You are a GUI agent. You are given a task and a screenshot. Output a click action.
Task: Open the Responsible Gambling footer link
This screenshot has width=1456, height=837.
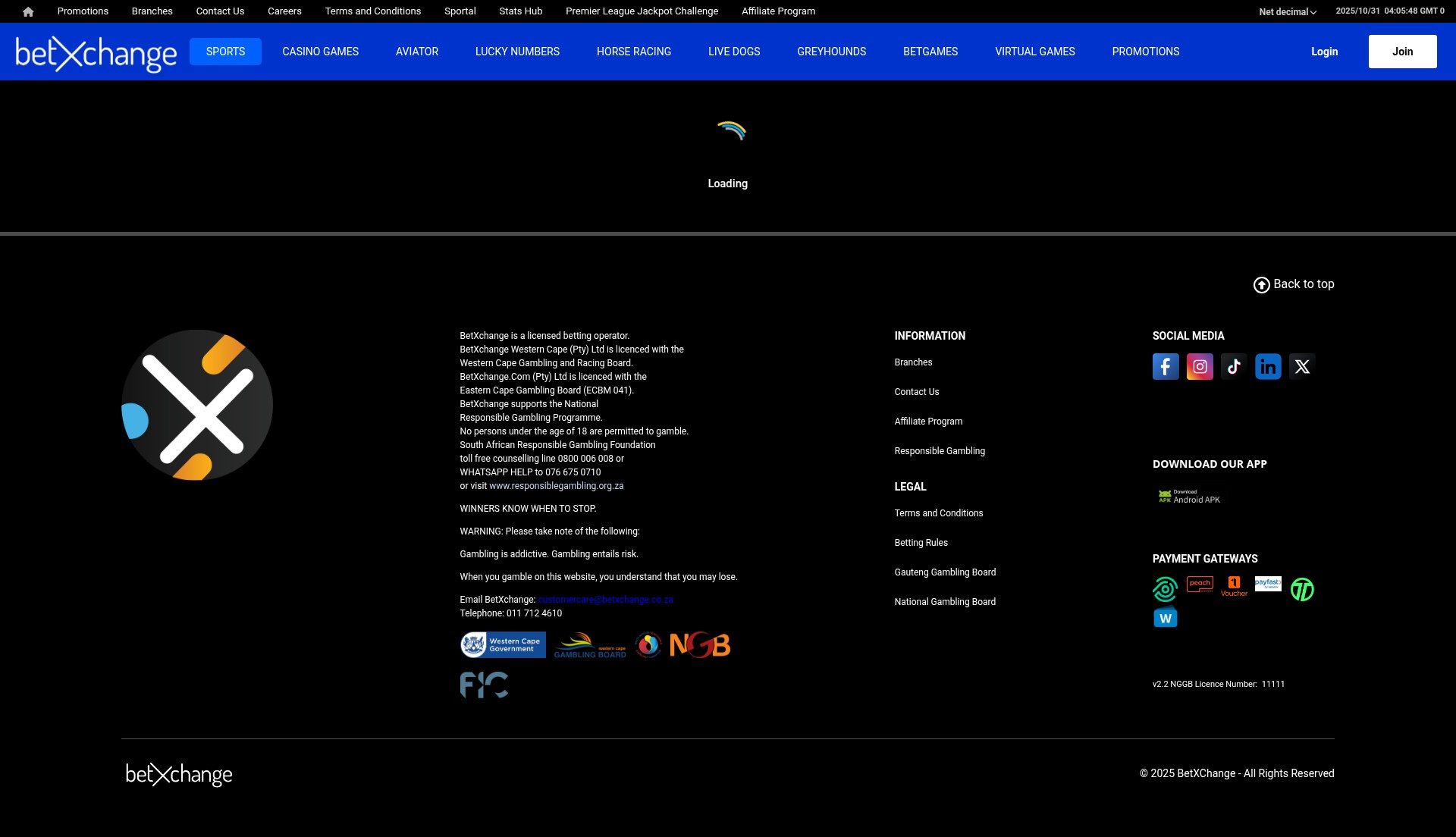point(940,451)
